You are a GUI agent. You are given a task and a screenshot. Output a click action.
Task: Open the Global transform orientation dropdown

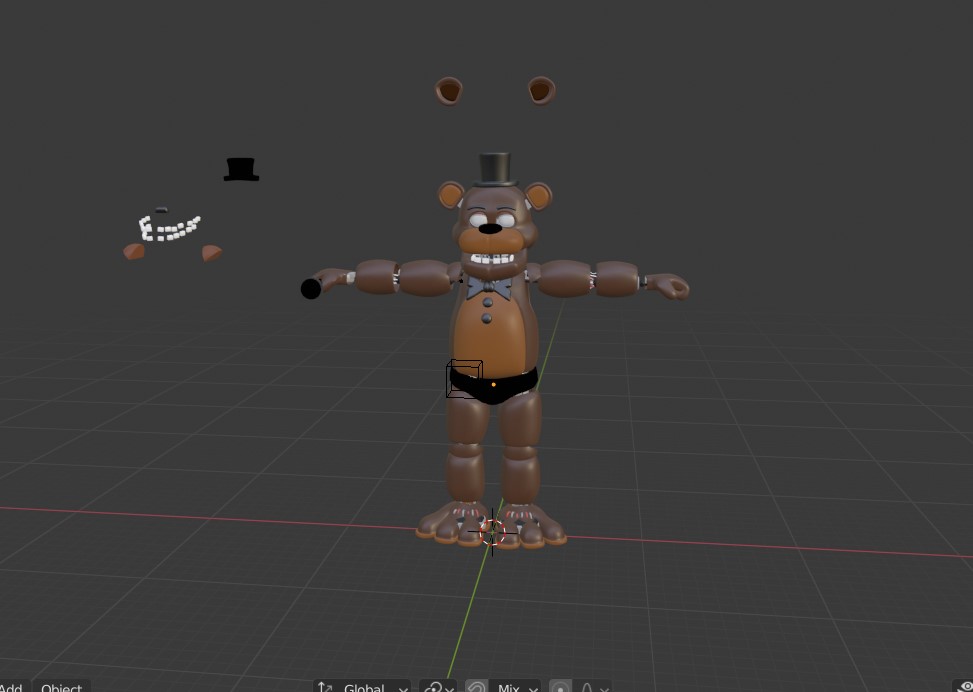[363, 688]
